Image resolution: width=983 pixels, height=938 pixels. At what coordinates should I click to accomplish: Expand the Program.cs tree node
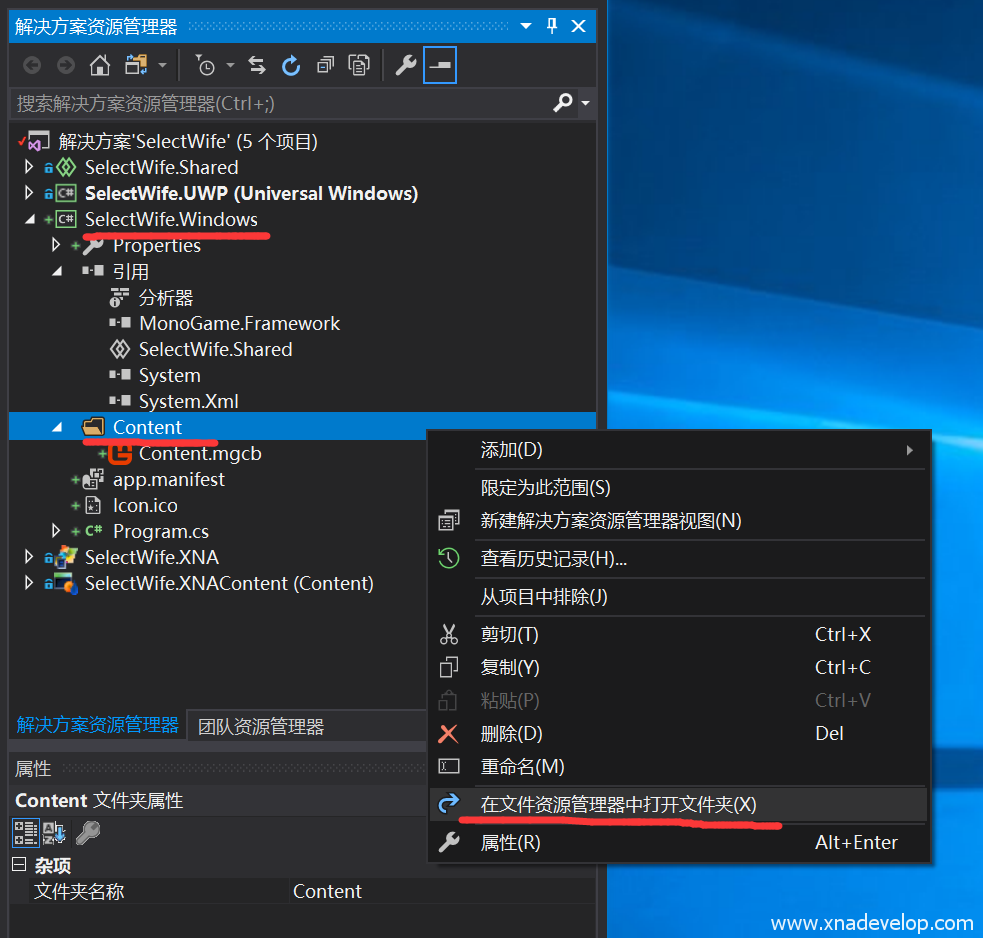[x=56, y=531]
